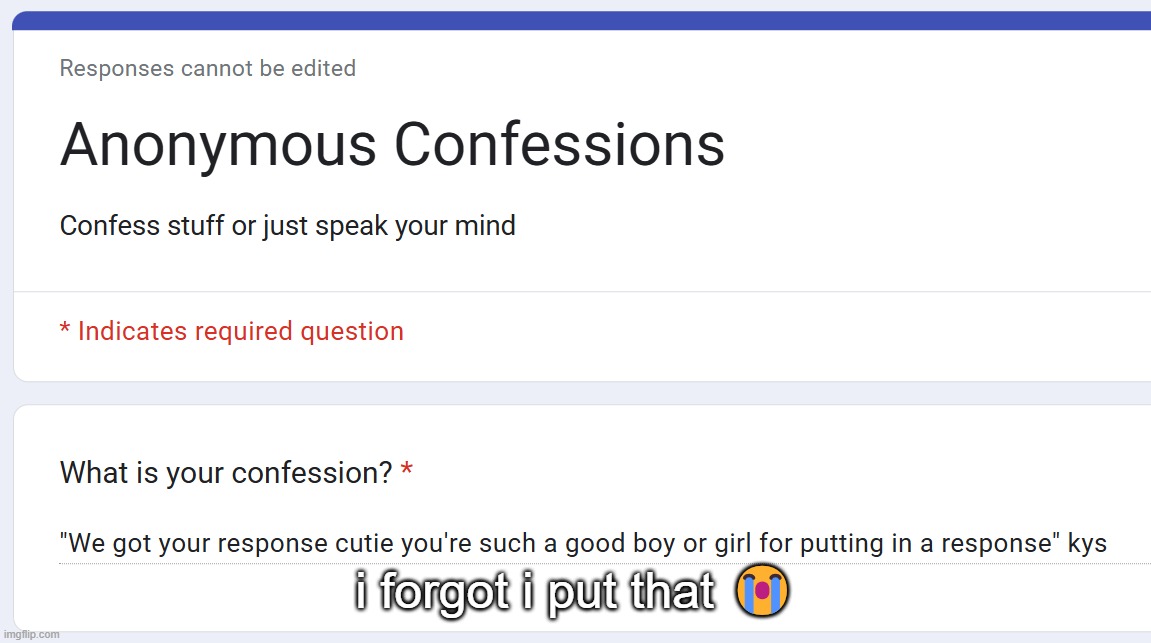This screenshot has width=1151, height=643.
Task: Click the divider line under the form description
Action: click(x=582, y=291)
